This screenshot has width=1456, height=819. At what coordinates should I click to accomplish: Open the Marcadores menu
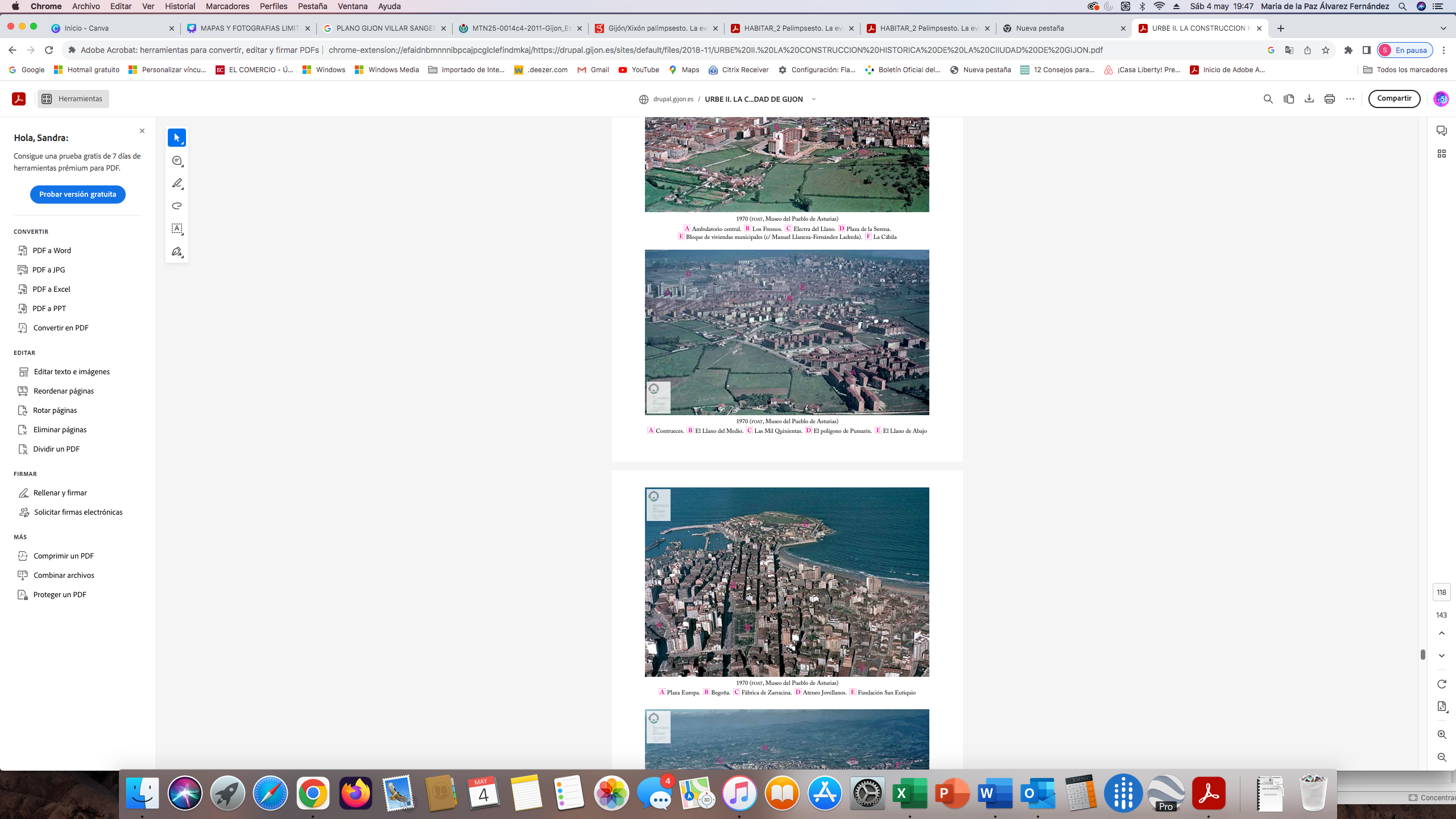point(227,6)
